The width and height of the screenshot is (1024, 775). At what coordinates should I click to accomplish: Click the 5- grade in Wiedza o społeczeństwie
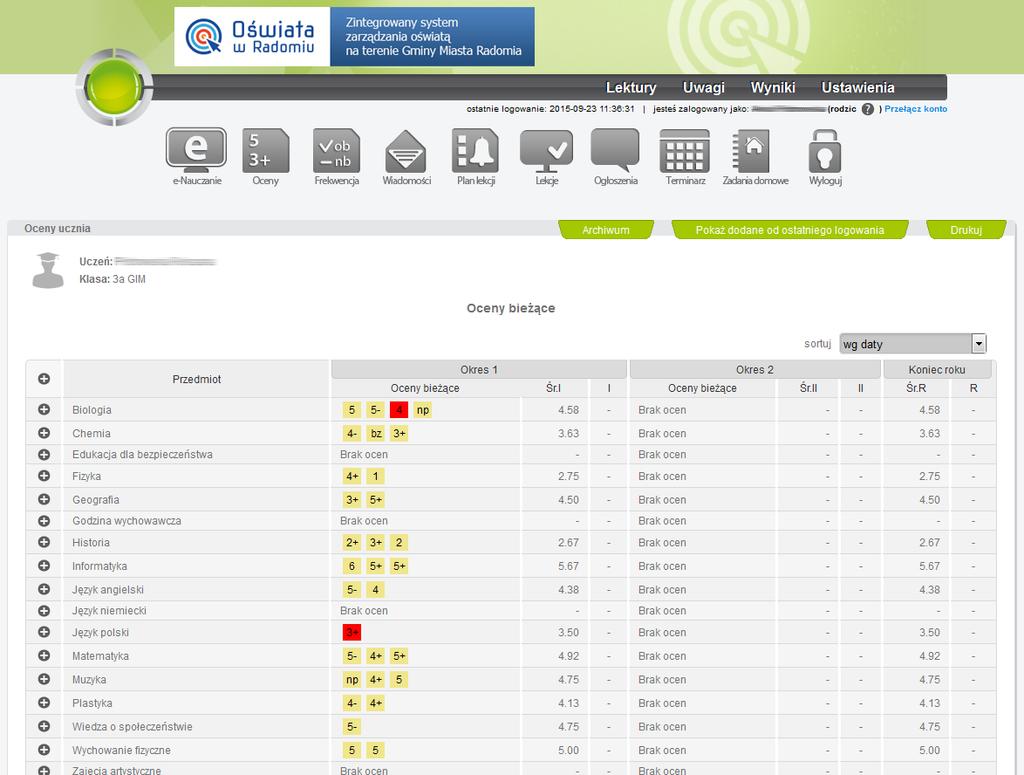351,726
